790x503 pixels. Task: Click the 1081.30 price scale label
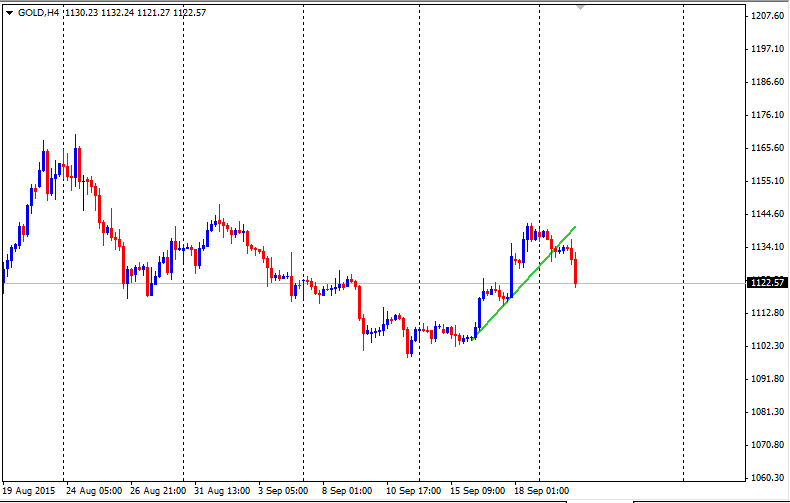pyautogui.click(x=767, y=412)
